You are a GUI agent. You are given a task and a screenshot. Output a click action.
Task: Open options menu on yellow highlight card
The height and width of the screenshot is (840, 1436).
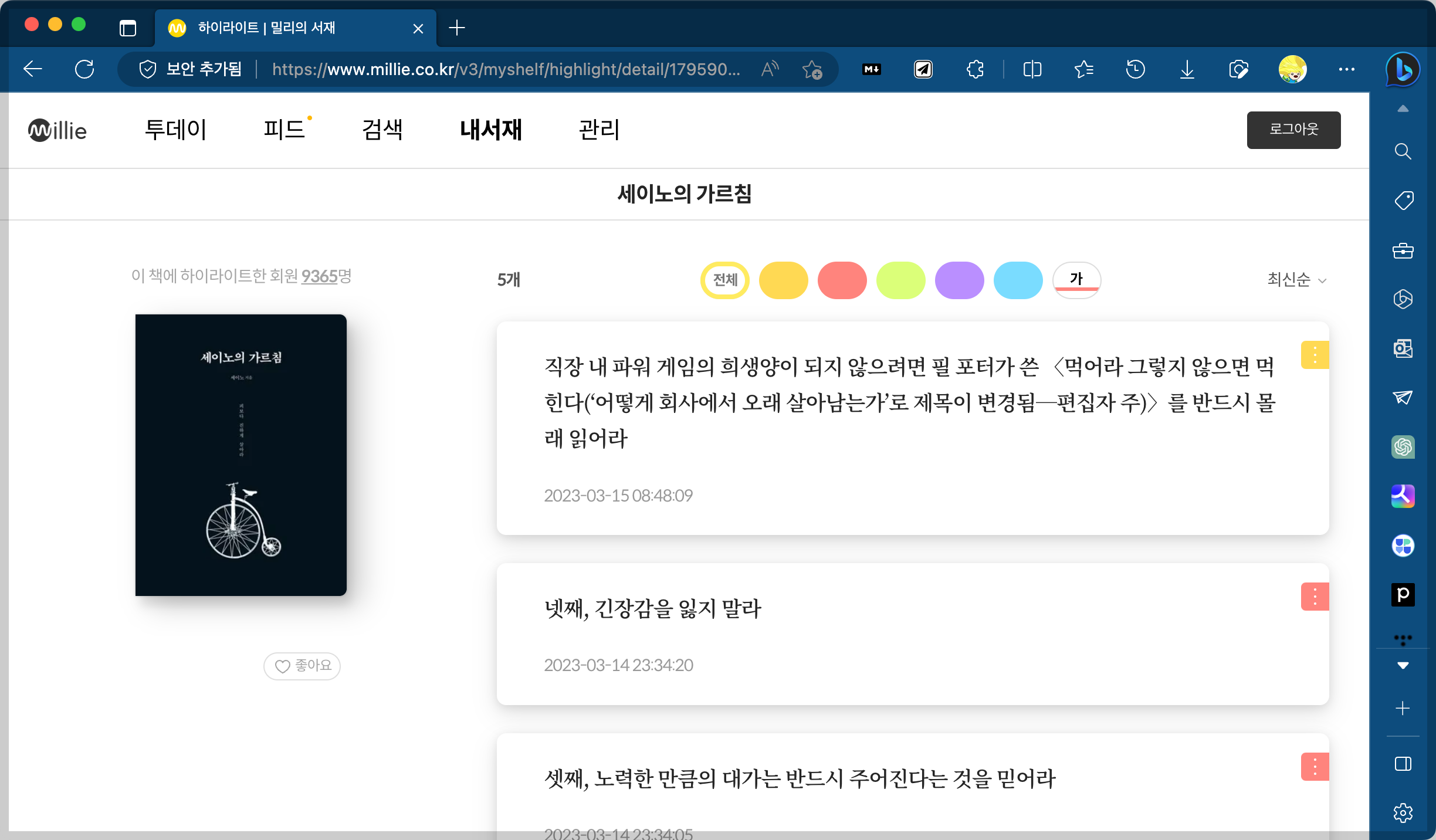click(x=1315, y=355)
